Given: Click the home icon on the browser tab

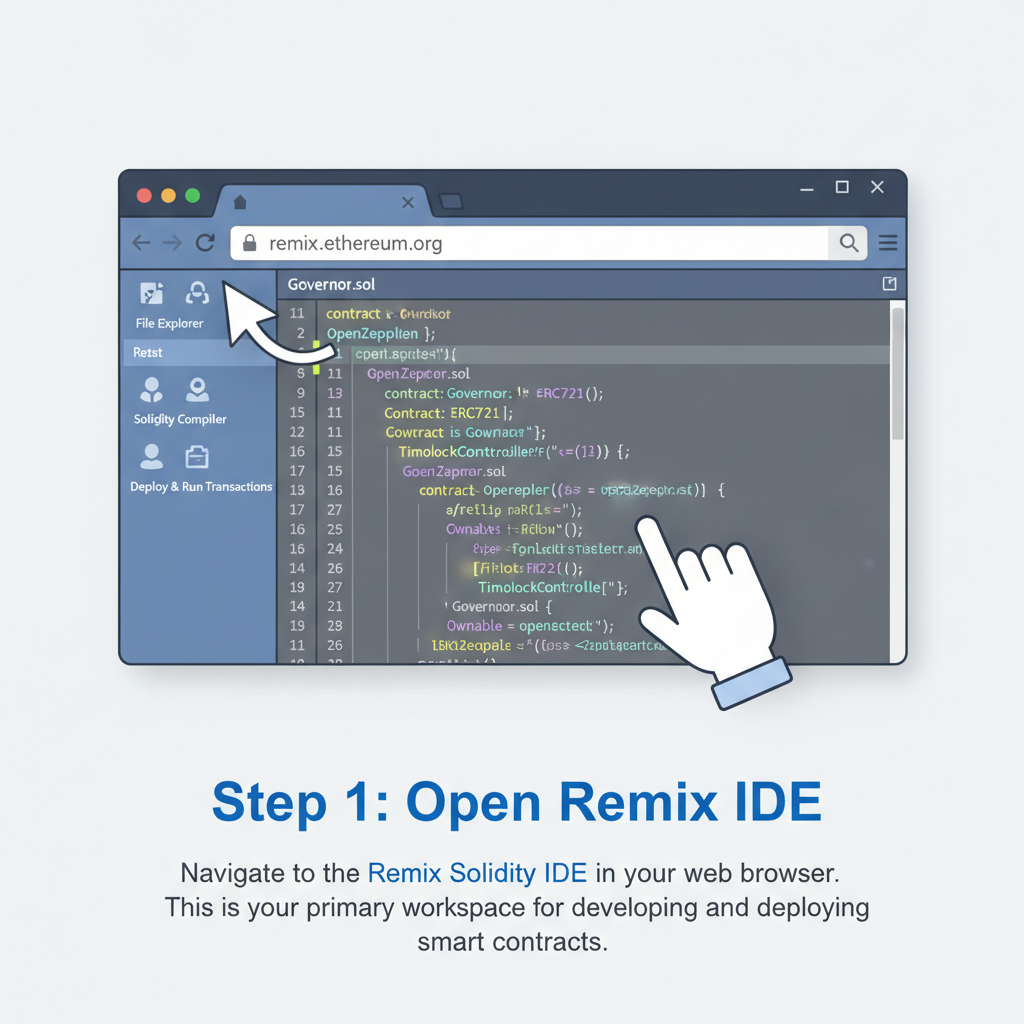Looking at the screenshot, I should [239, 201].
